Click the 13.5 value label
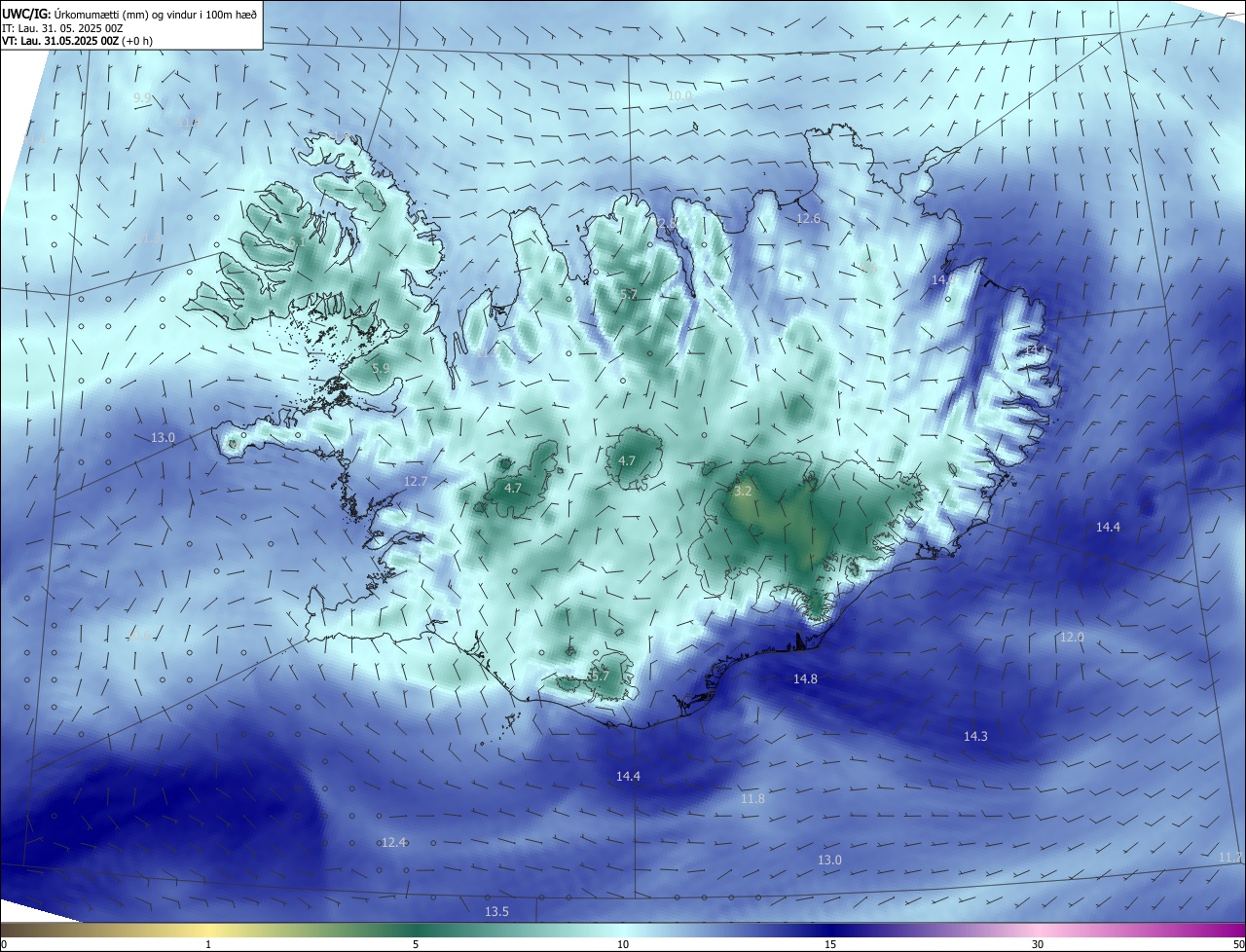Screen dimensions: 1246x952 click(x=496, y=912)
